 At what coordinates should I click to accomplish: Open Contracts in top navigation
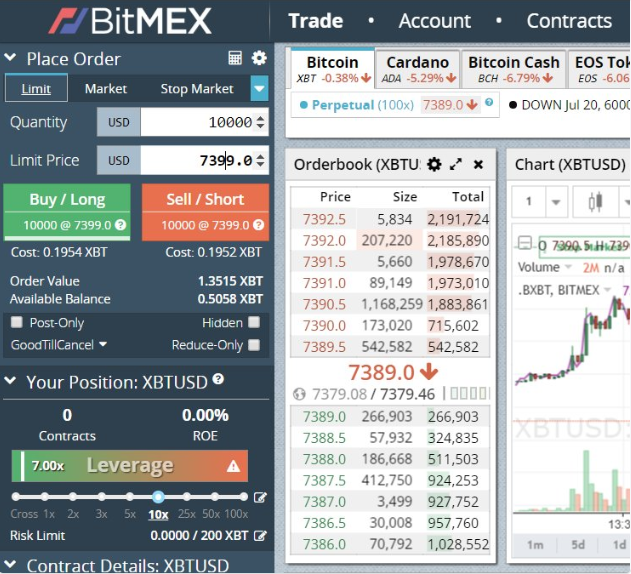(x=569, y=21)
